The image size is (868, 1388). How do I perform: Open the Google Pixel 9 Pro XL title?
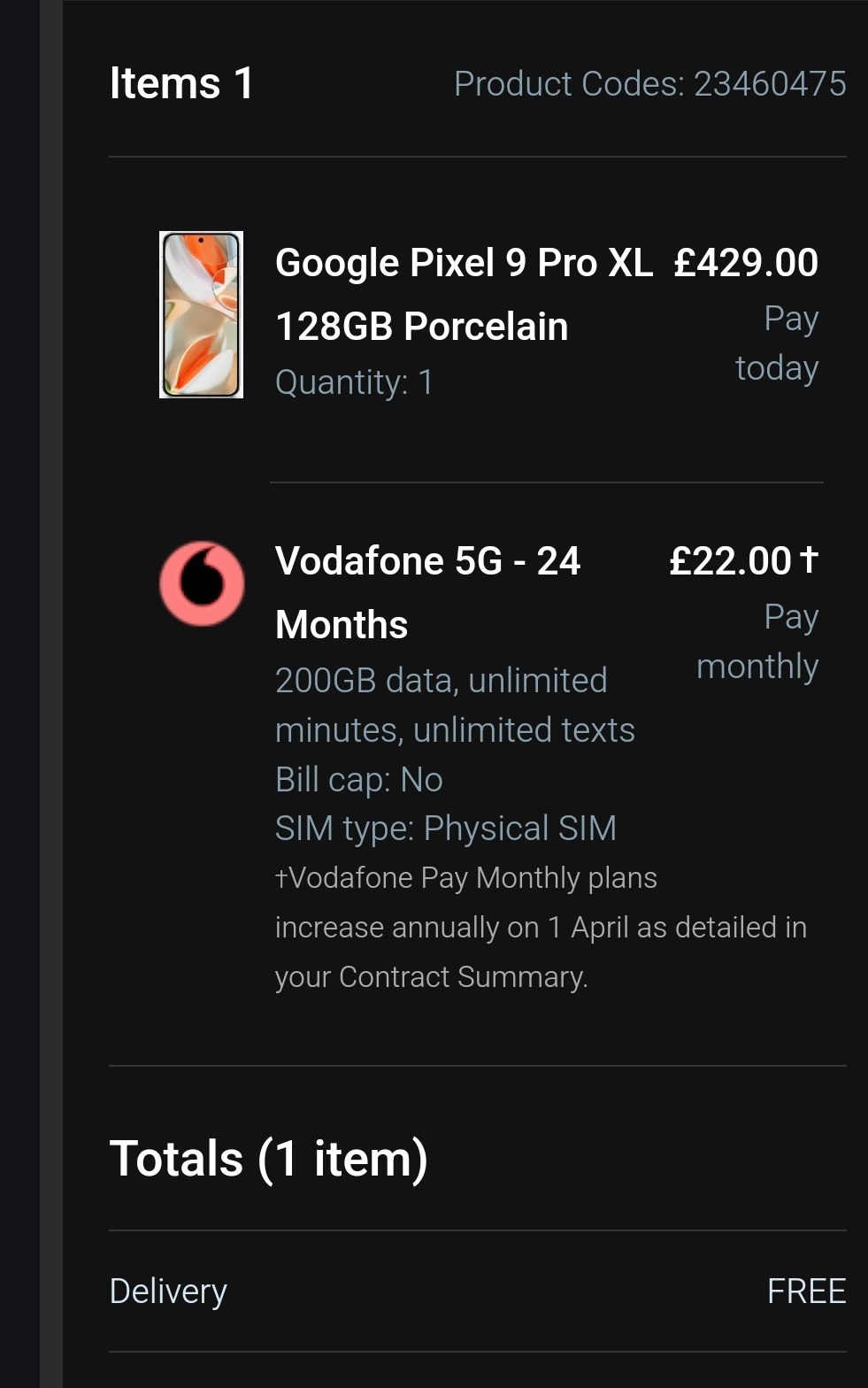(x=464, y=263)
